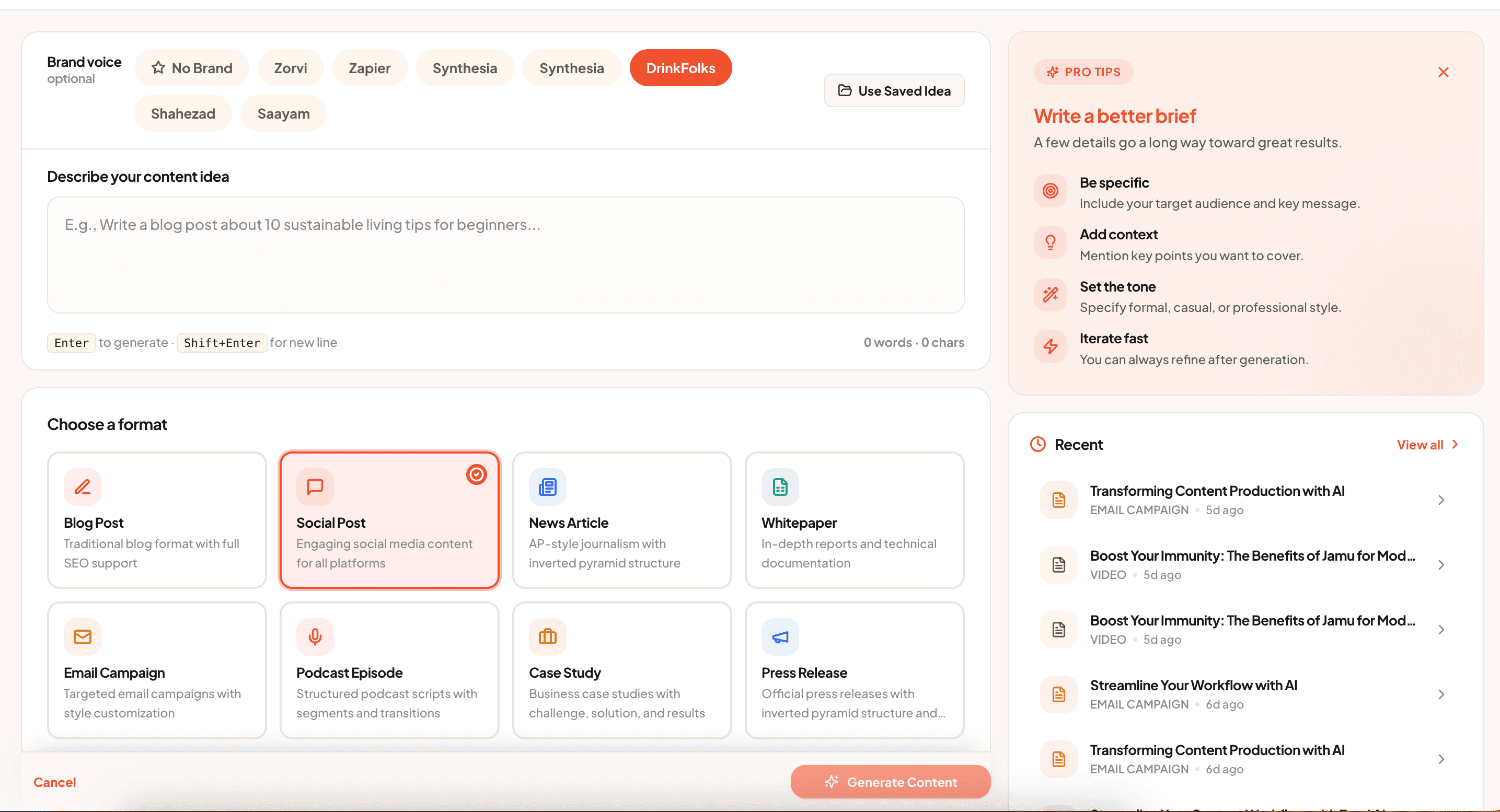Click the View all link
1500x812 pixels.
point(1427,445)
